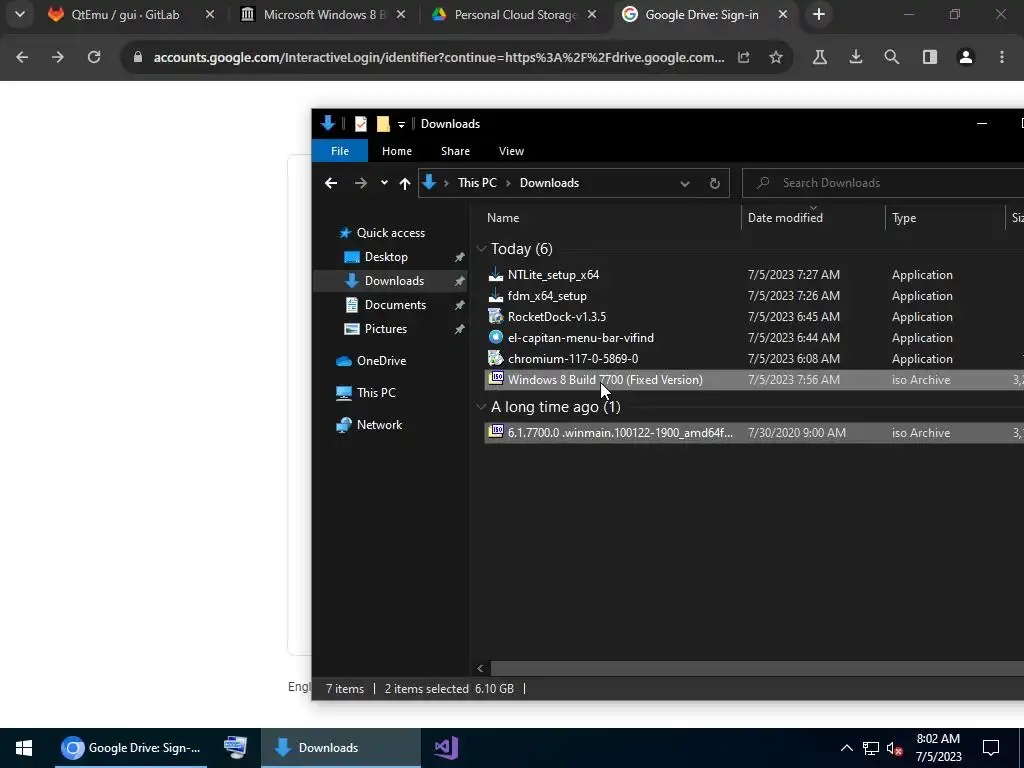This screenshot has width=1024, height=768.
Task: Switch to Google Drive Sign-in taskbar button
Action: (131, 748)
